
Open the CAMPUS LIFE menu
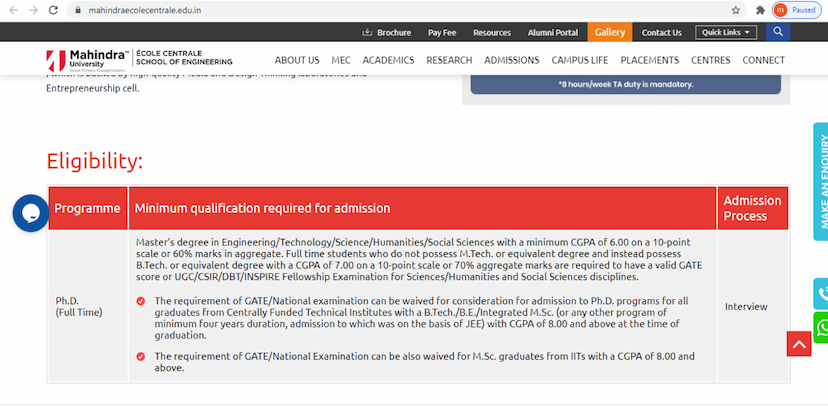pyautogui.click(x=580, y=60)
